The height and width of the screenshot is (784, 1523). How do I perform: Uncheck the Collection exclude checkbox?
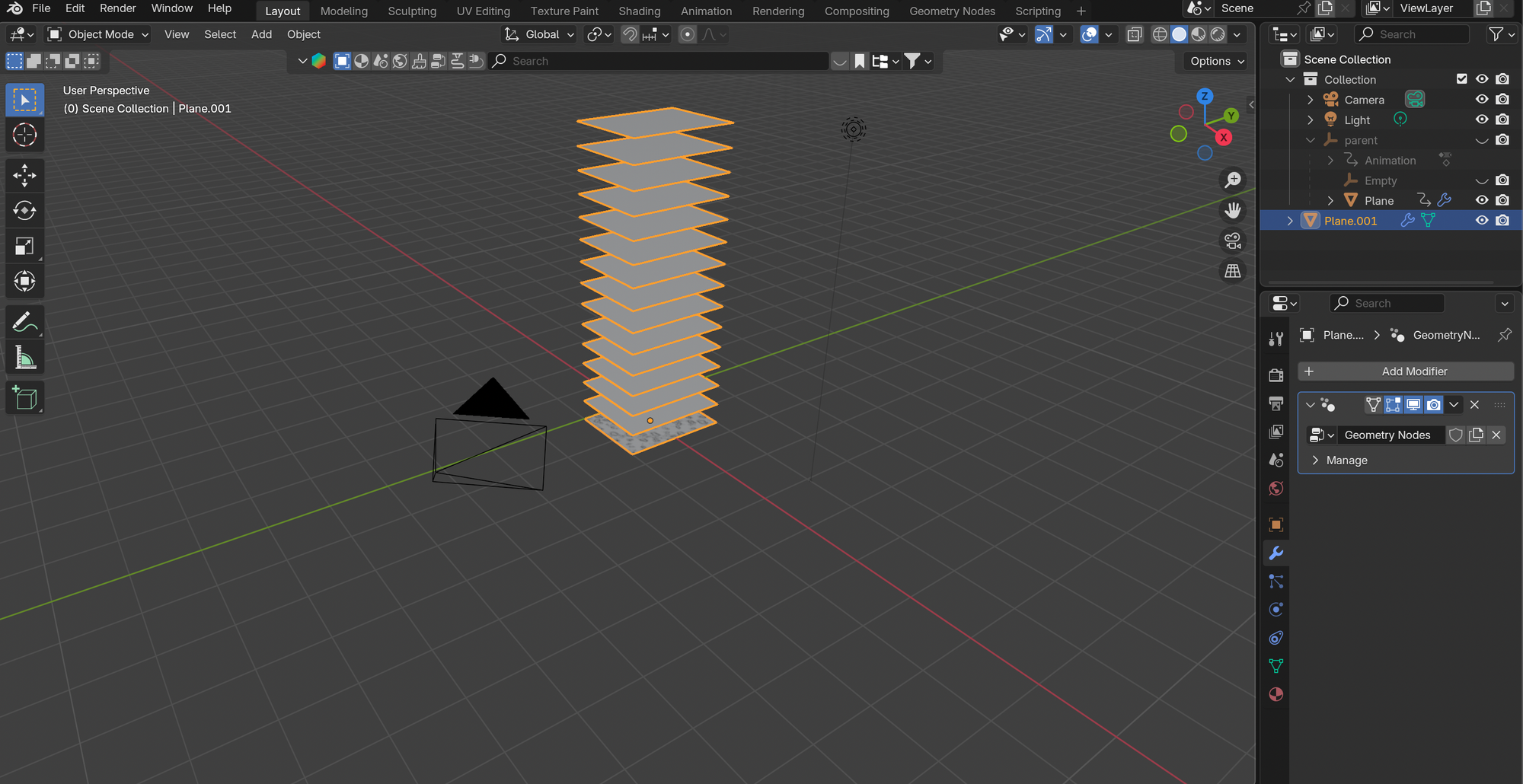coord(1461,79)
